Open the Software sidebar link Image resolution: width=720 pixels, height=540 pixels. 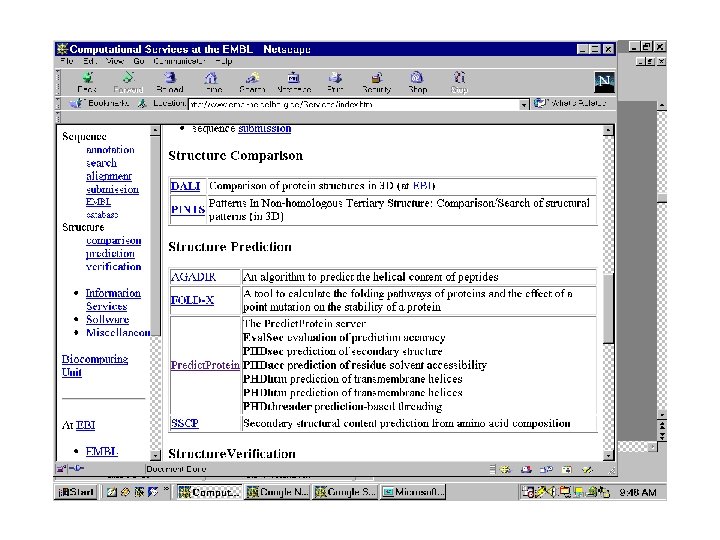[x=107, y=320]
